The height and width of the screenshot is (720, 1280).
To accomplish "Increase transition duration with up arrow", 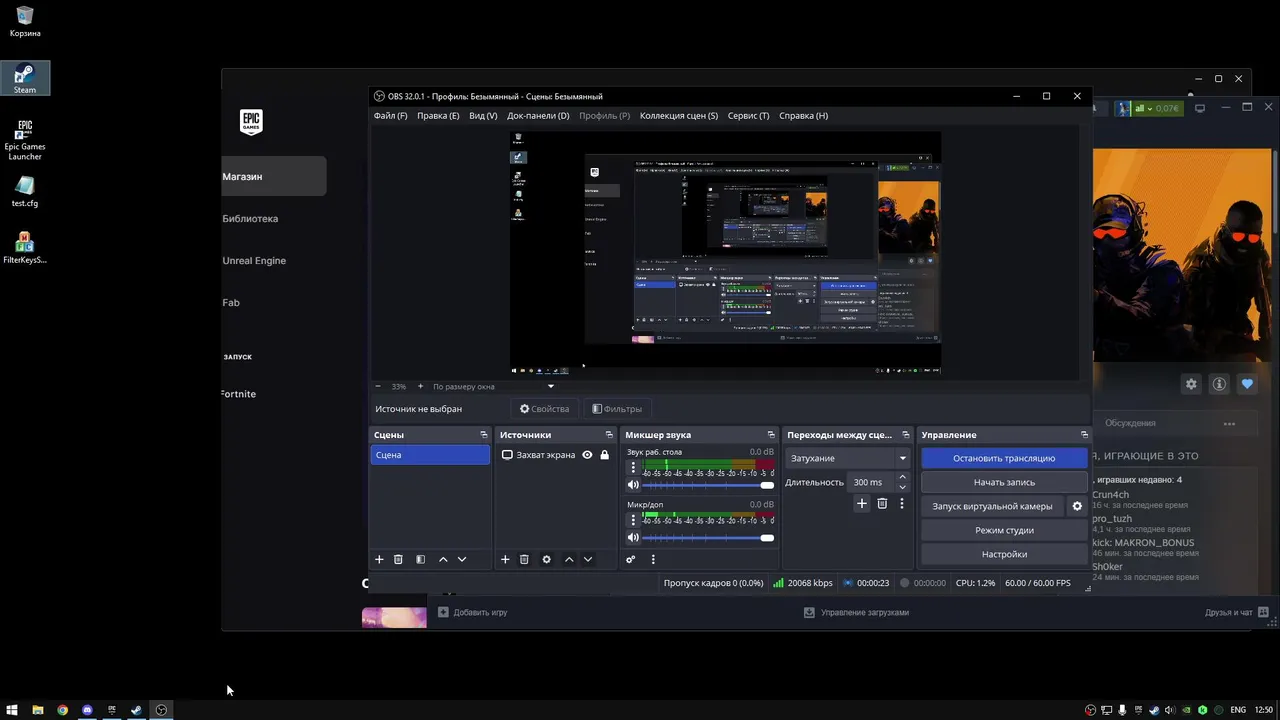I will [902, 477].
